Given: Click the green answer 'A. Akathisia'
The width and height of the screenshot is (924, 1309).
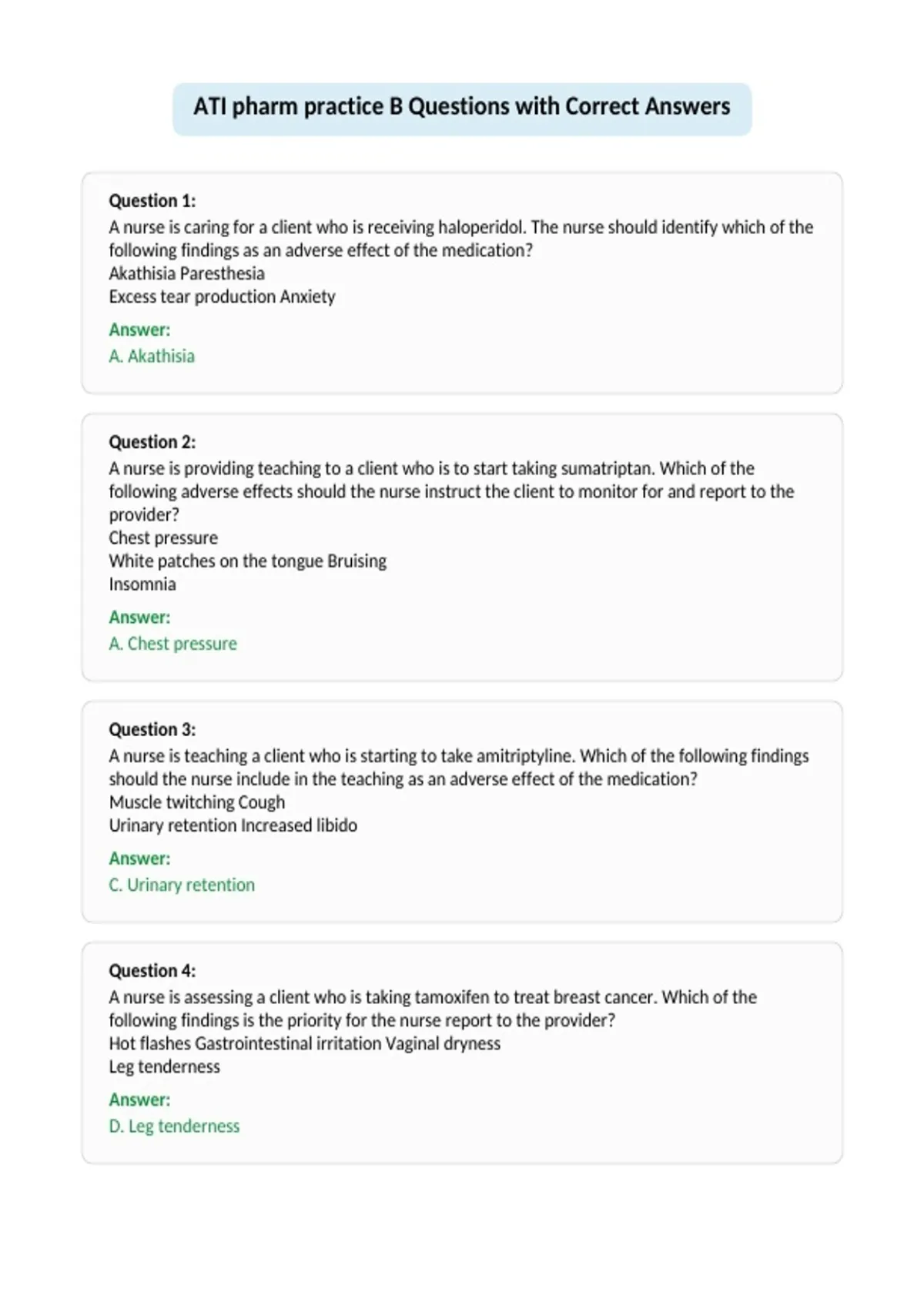Looking at the screenshot, I should (x=152, y=356).
